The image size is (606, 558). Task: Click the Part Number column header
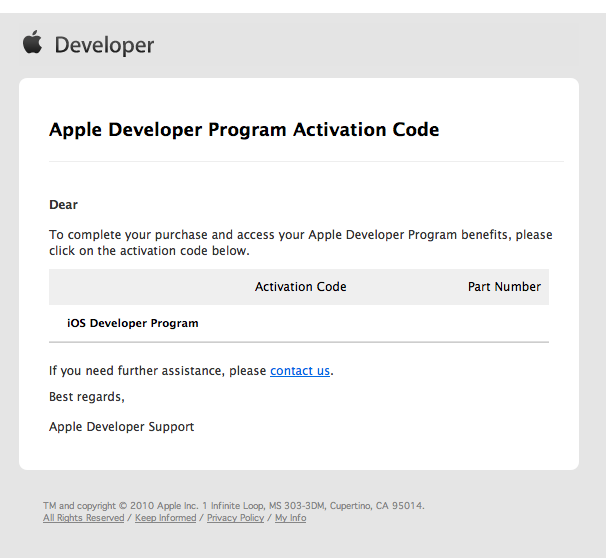(504, 287)
